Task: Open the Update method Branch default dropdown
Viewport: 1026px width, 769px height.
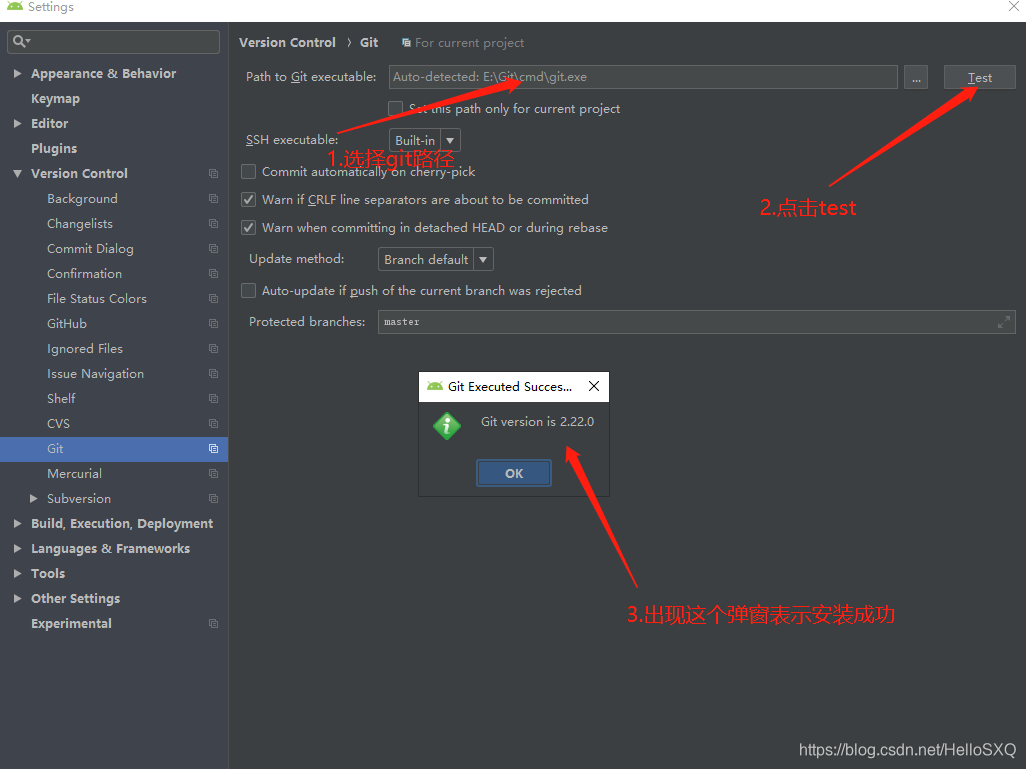Action: 436,260
